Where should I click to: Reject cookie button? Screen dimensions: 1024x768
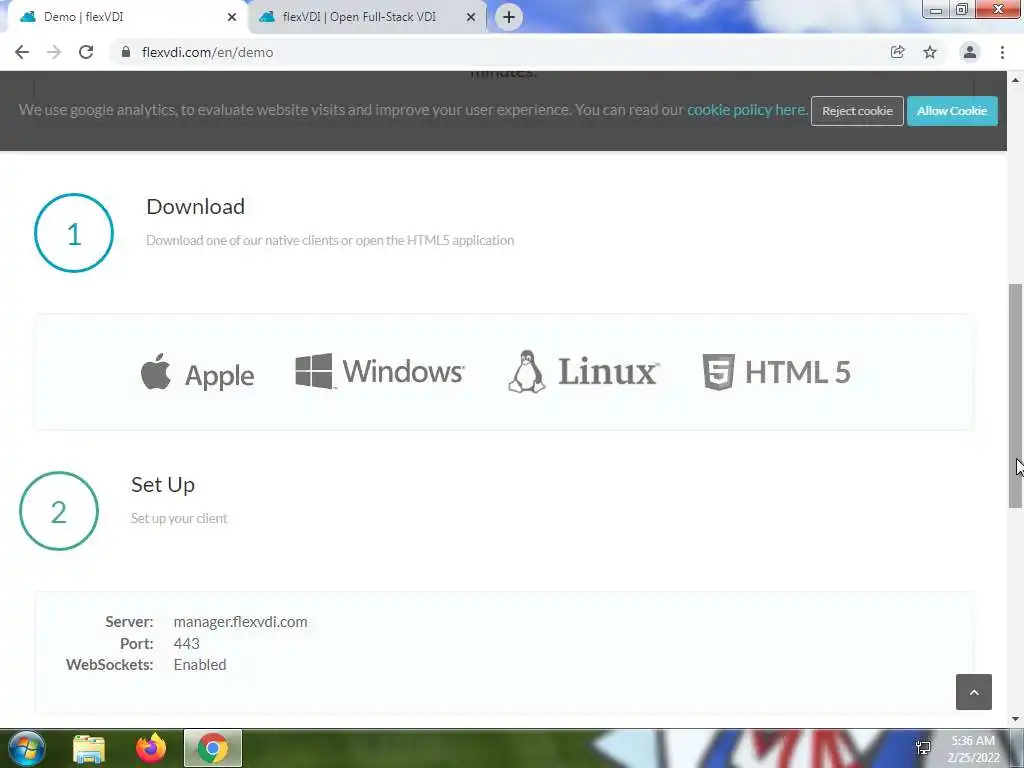click(x=857, y=111)
